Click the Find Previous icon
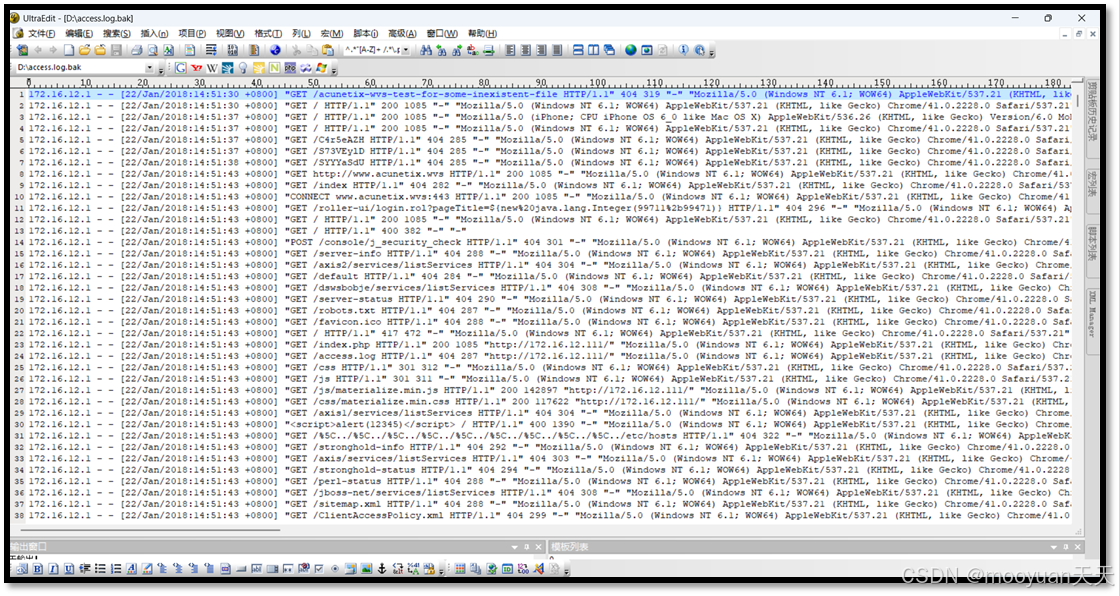The height and width of the screenshot is (596, 1119). pos(442,50)
